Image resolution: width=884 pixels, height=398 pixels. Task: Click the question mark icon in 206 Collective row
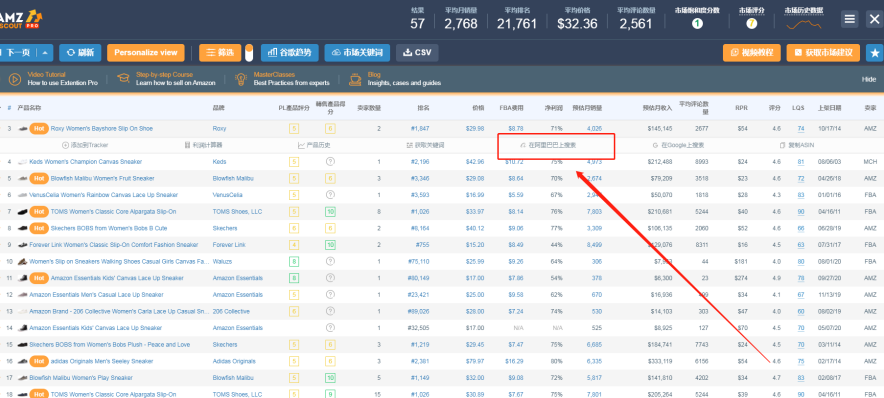330,311
